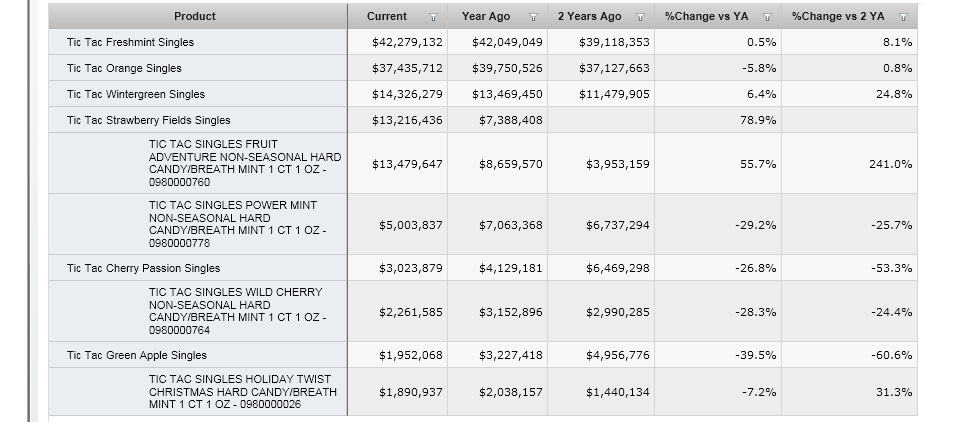The height and width of the screenshot is (426, 968).
Task: Click the $42,279,132 Current value cell
Action: point(407,42)
